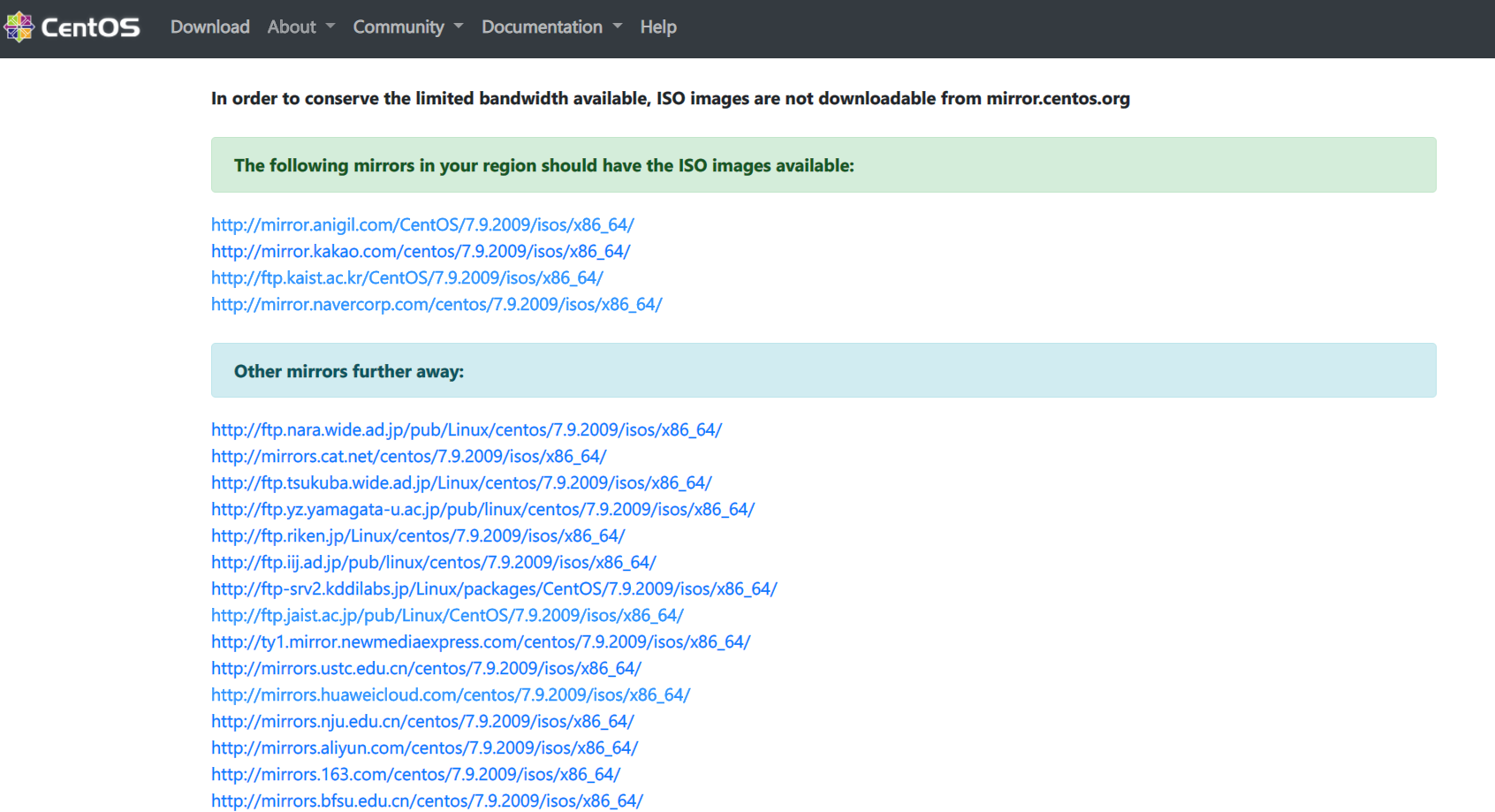Click the bandwidth notice heading text
1495x812 pixels.
[671, 98]
